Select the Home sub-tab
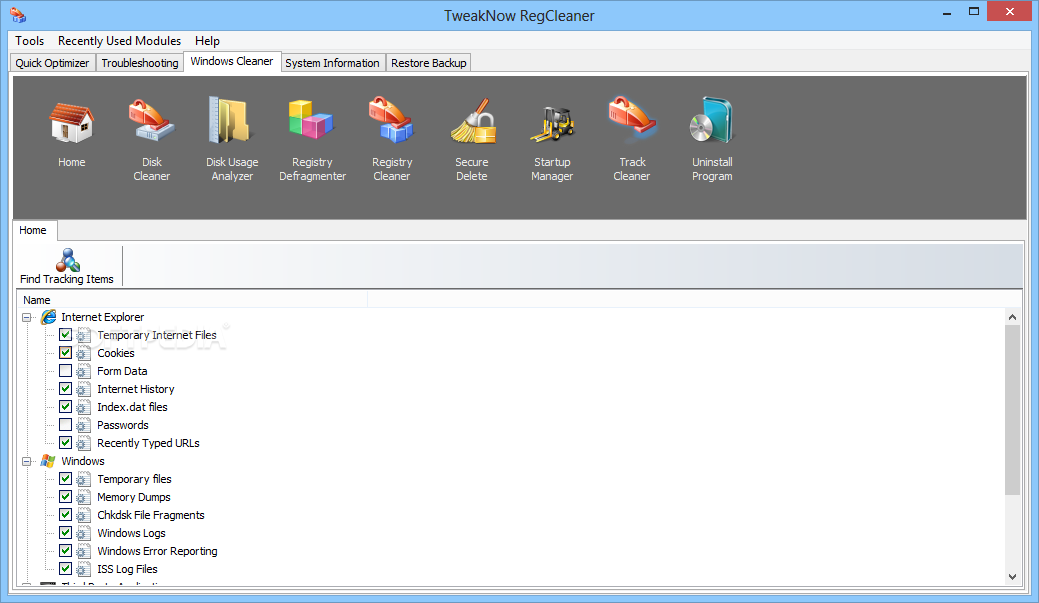1039x603 pixels. [33, 230]
